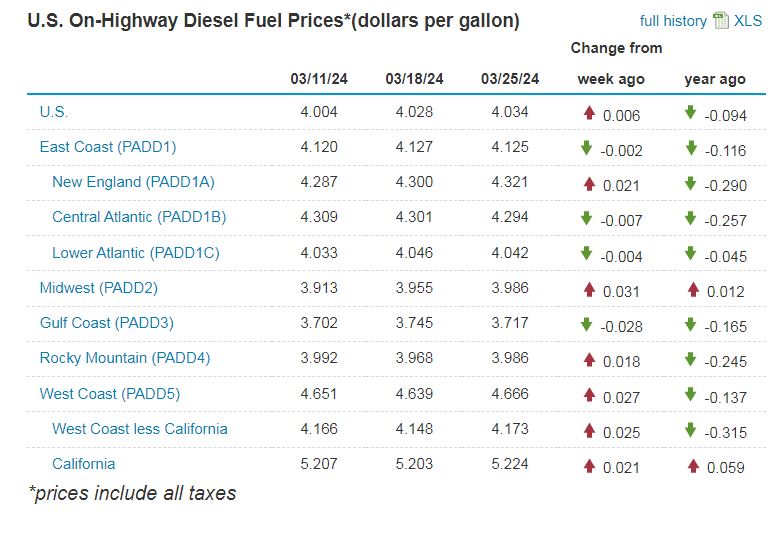This screenshot has width=781, height=534.
Task: Click West Coast less California link
Action: tap(140, 429)
